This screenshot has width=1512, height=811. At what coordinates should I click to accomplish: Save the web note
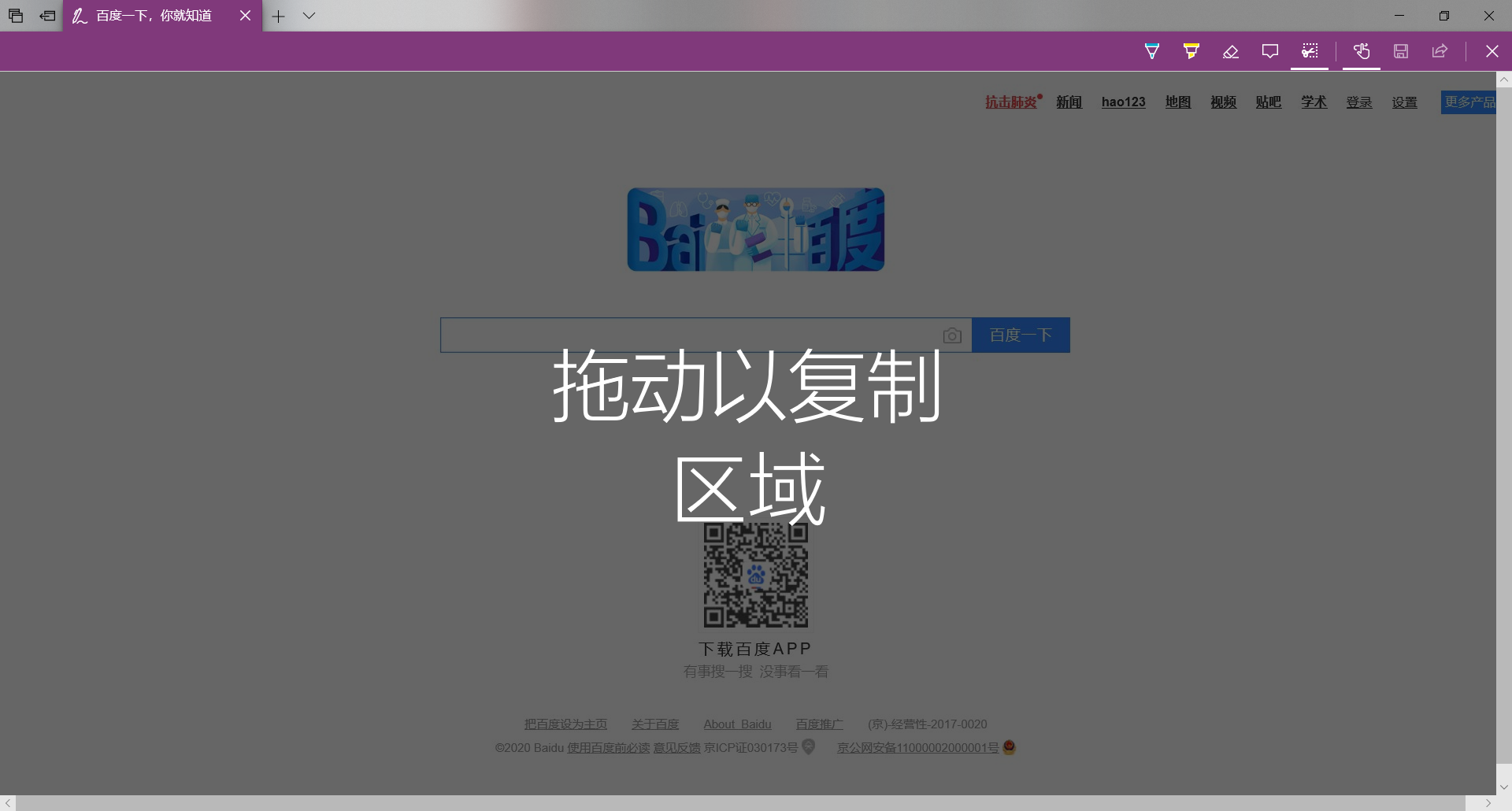point(1401,51)
